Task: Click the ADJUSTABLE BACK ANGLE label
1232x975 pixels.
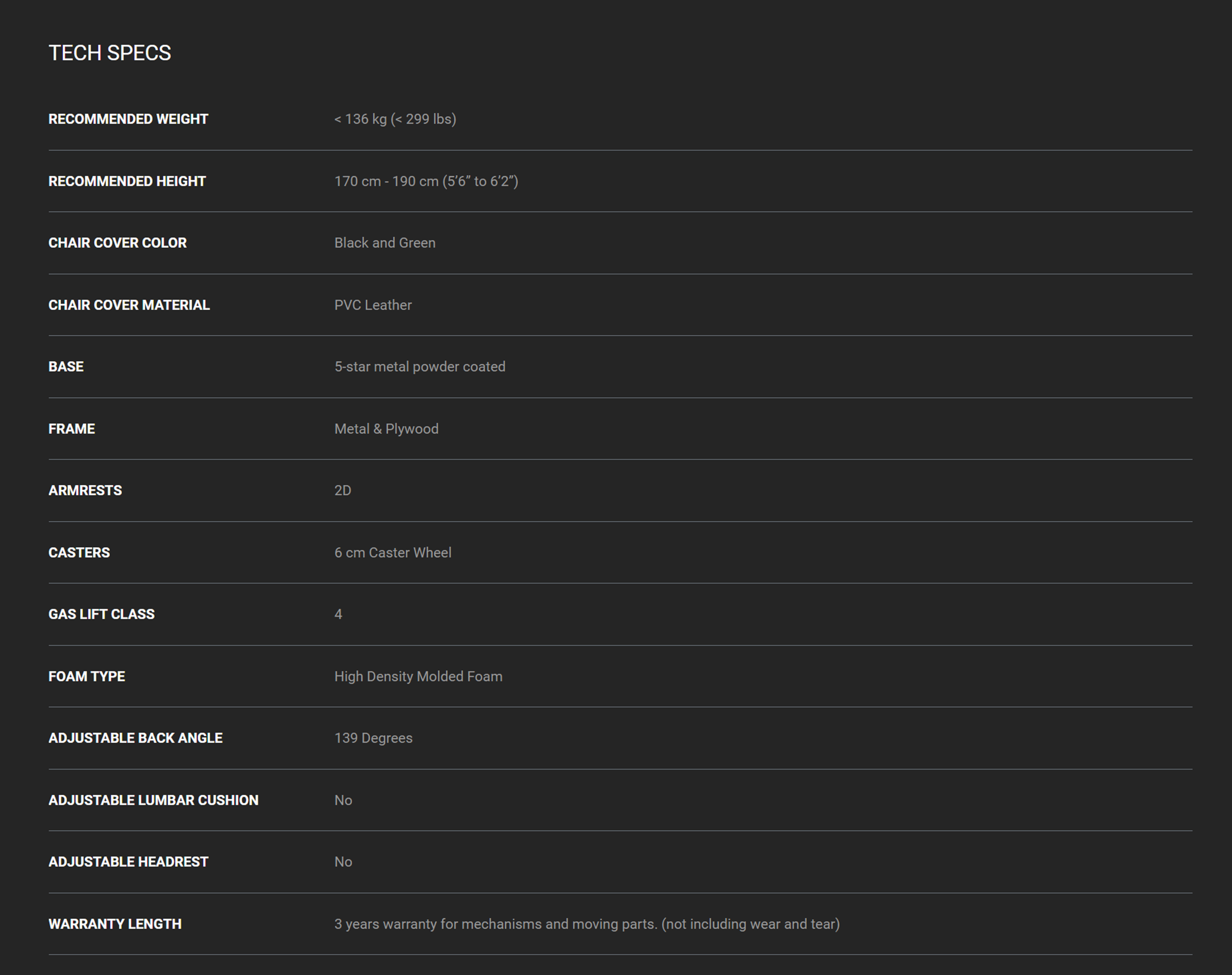Action: 136,738
